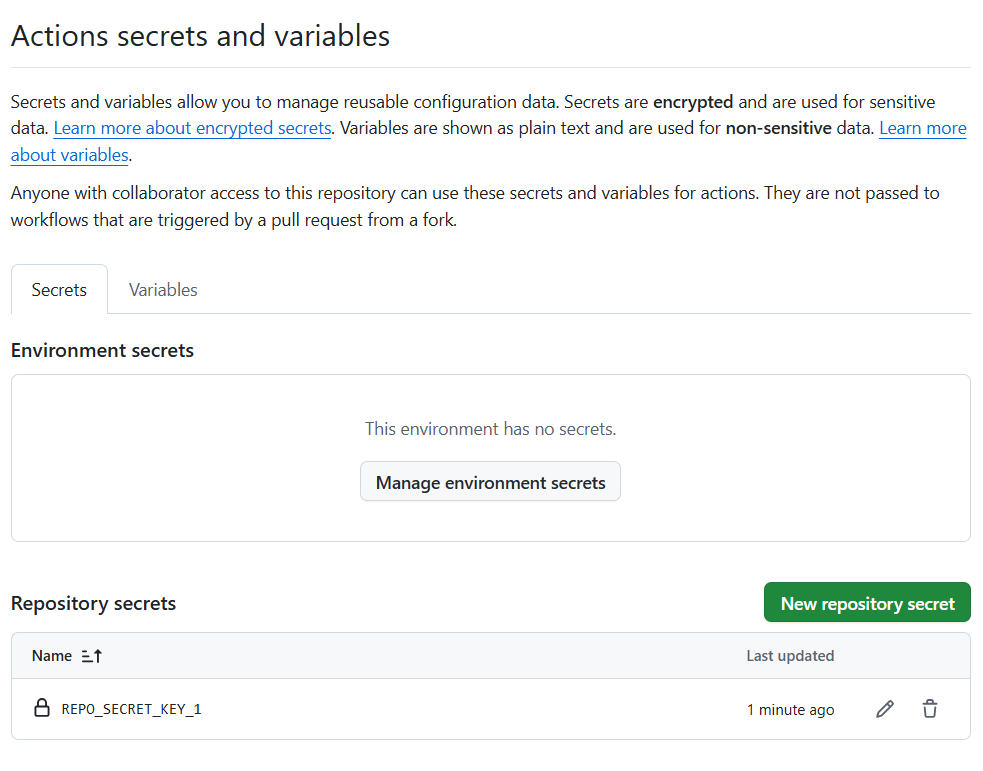This screenshot has width=983, height=771.
Task: Click the Repository secrets section heading
Action: (x=93, y=604)
